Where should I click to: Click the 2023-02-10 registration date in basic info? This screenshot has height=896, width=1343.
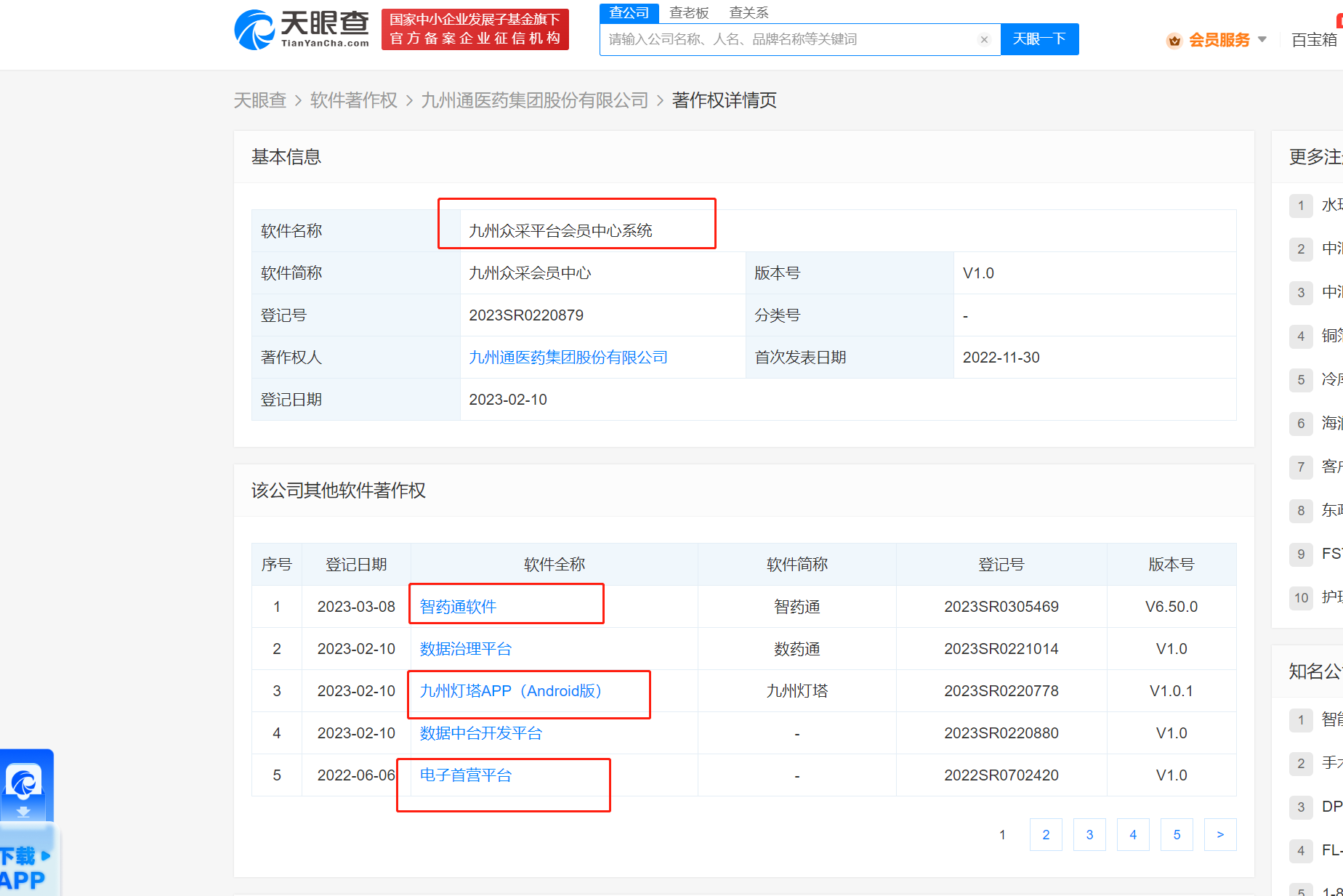pyautogui.click(x=508, y=400)
